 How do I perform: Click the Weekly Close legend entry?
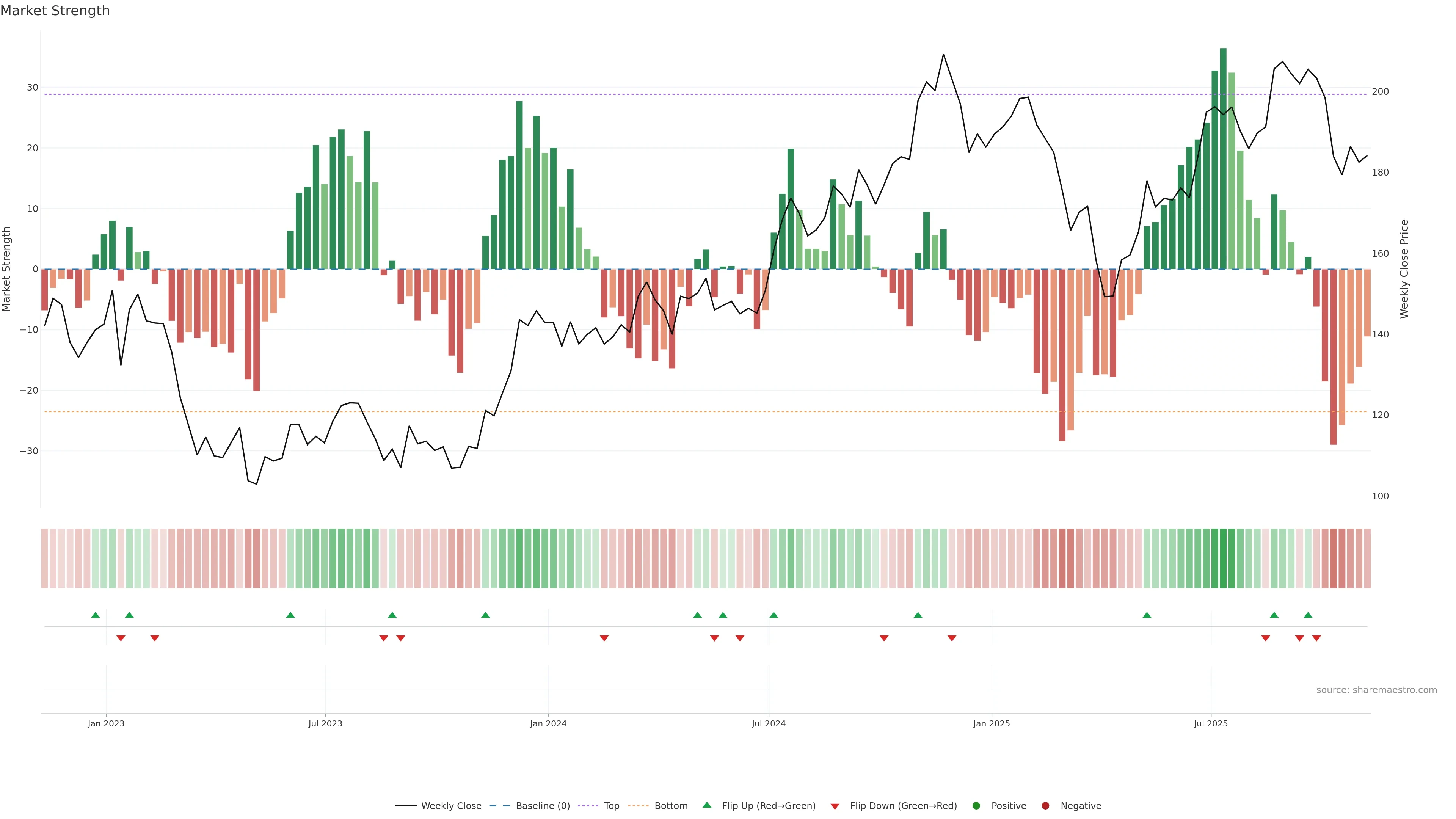[438, 806]
